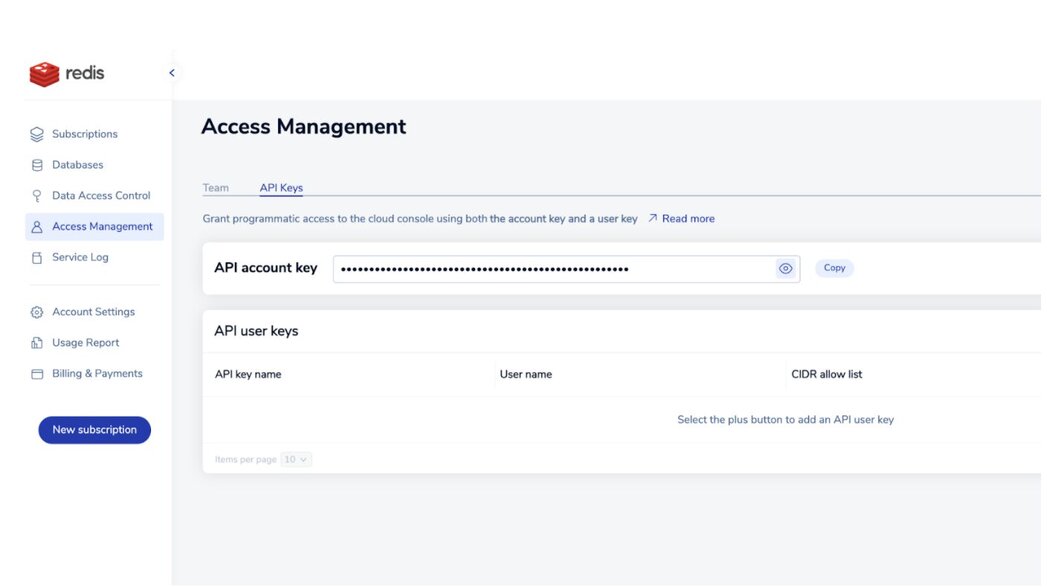
Task: Click the Account Settings gear icon
Action: (37, 312)
